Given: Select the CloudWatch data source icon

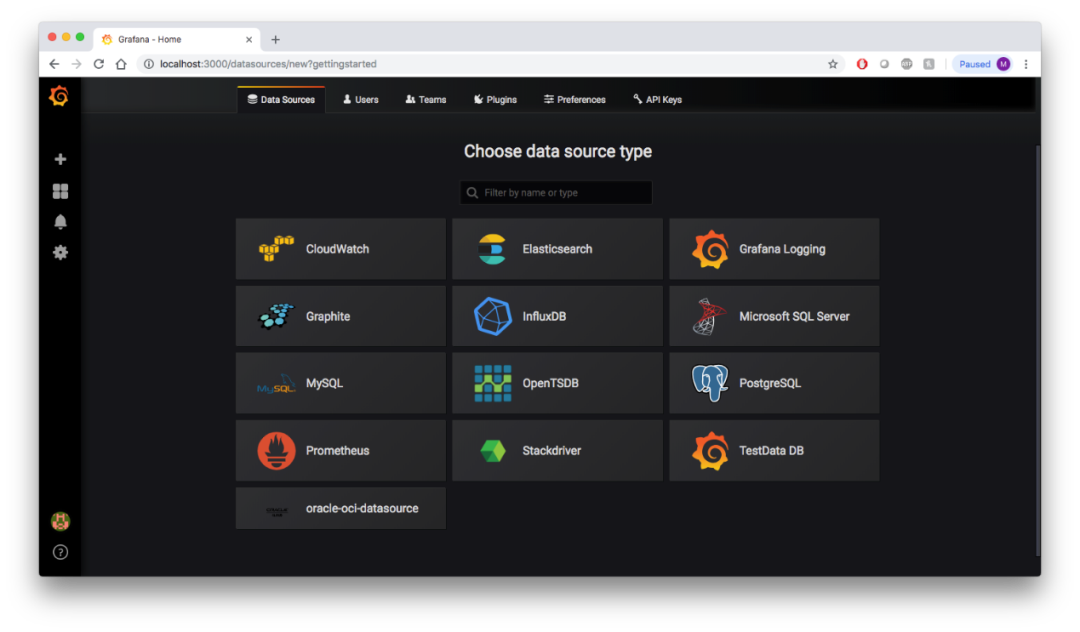Looking at the screenshot, I should tap(276, 249).
